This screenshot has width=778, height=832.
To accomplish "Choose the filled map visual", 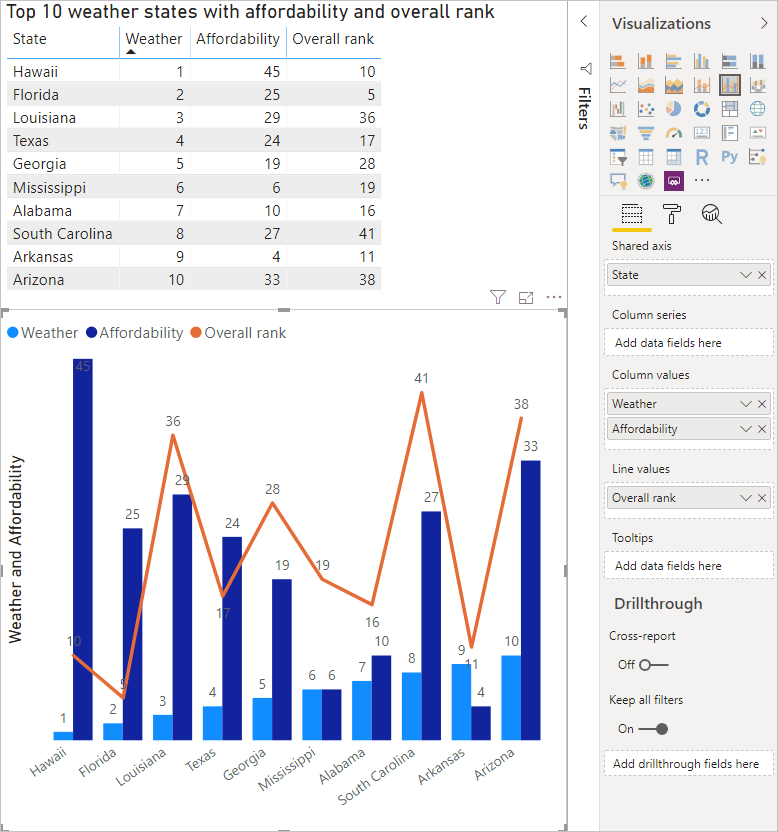I will tap(617, 133).
